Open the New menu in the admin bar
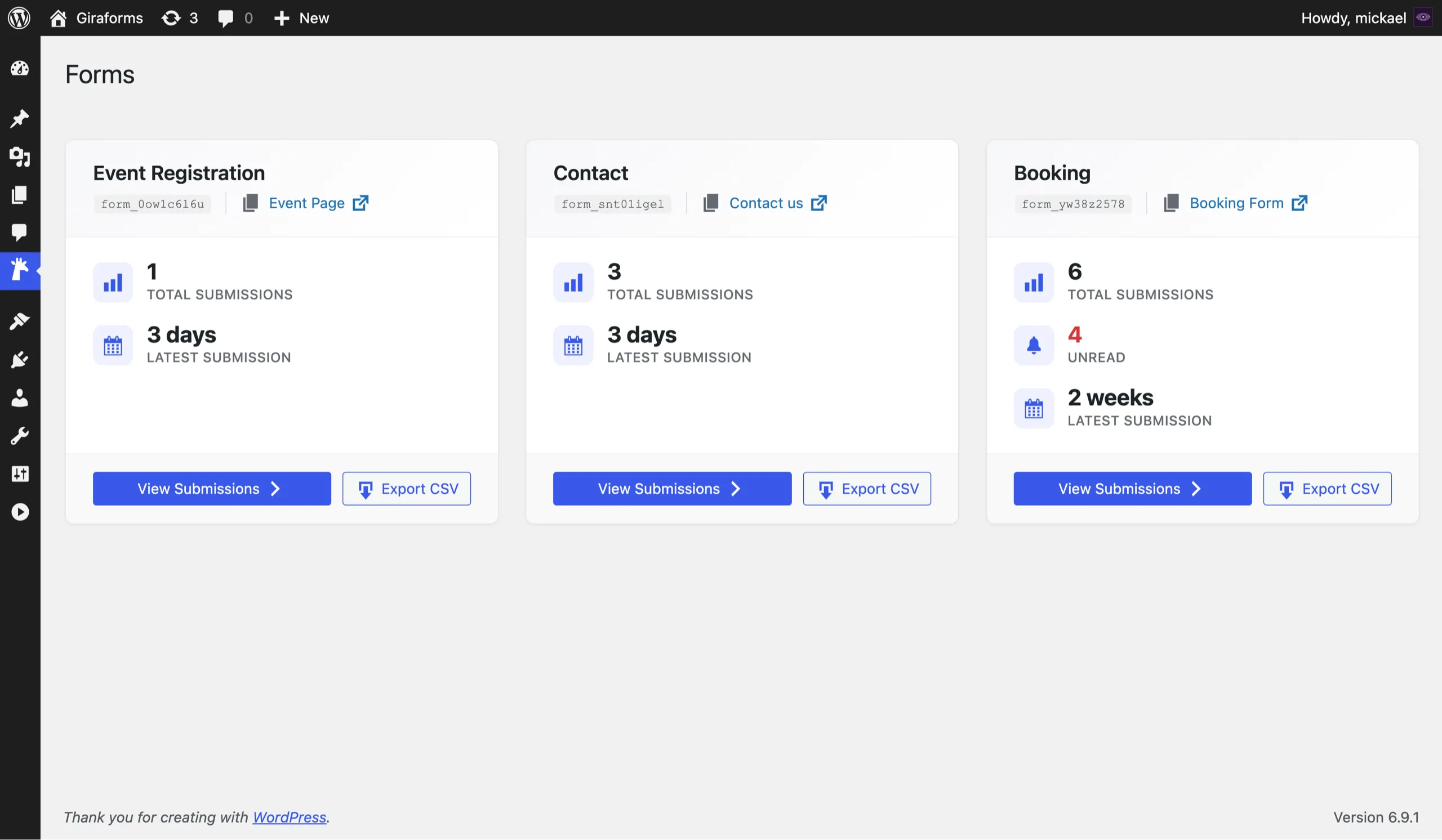The height and width of the screenshot is (840, 1442). pos(301,17)
